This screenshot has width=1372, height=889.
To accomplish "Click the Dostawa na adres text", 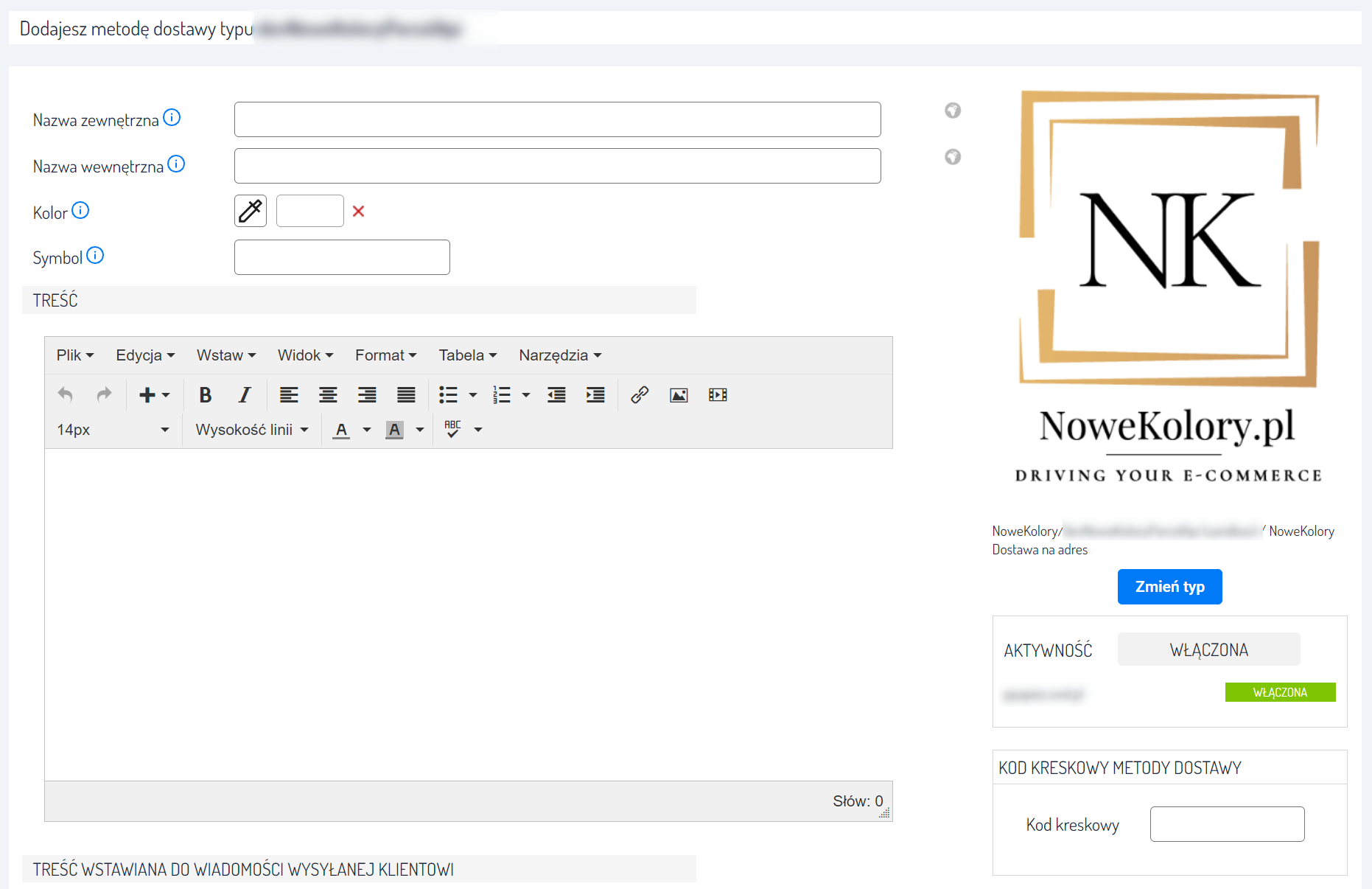I will coord(1040,550).
